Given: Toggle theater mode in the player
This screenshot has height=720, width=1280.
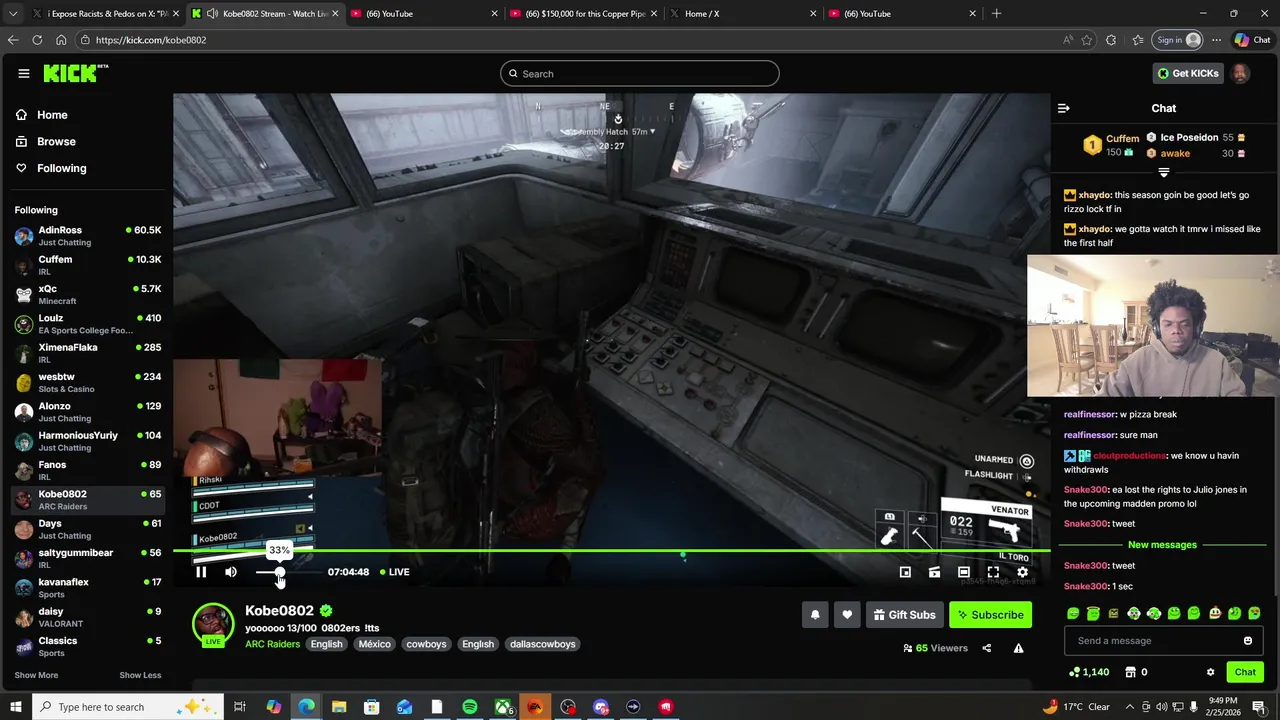Looking at the screenshot, I should point(964,572).
